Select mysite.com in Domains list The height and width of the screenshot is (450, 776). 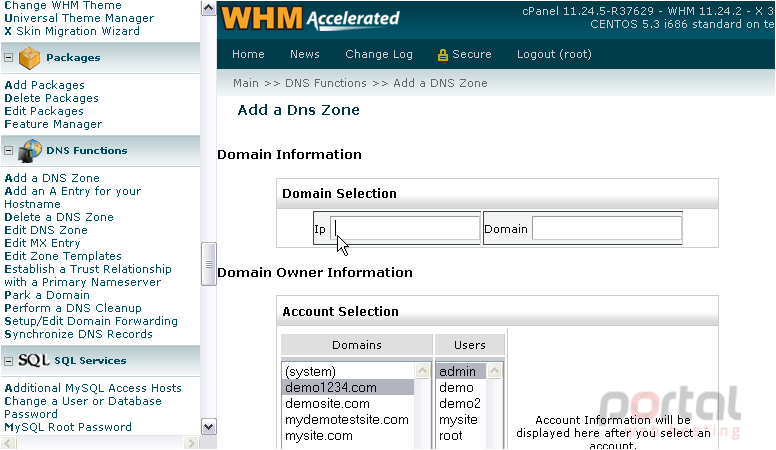pos(348,436)
